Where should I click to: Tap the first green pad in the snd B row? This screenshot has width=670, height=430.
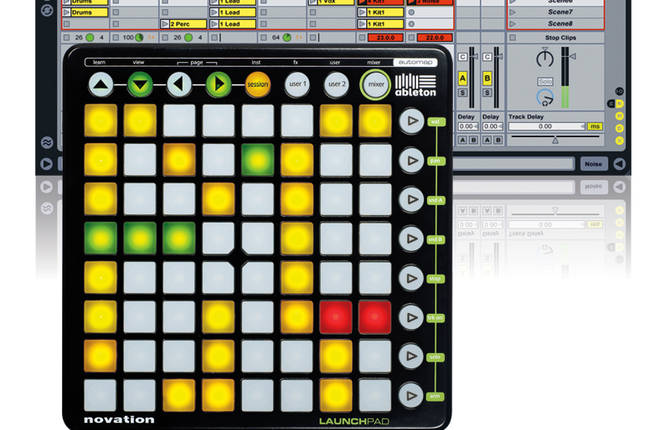point(100,239)
